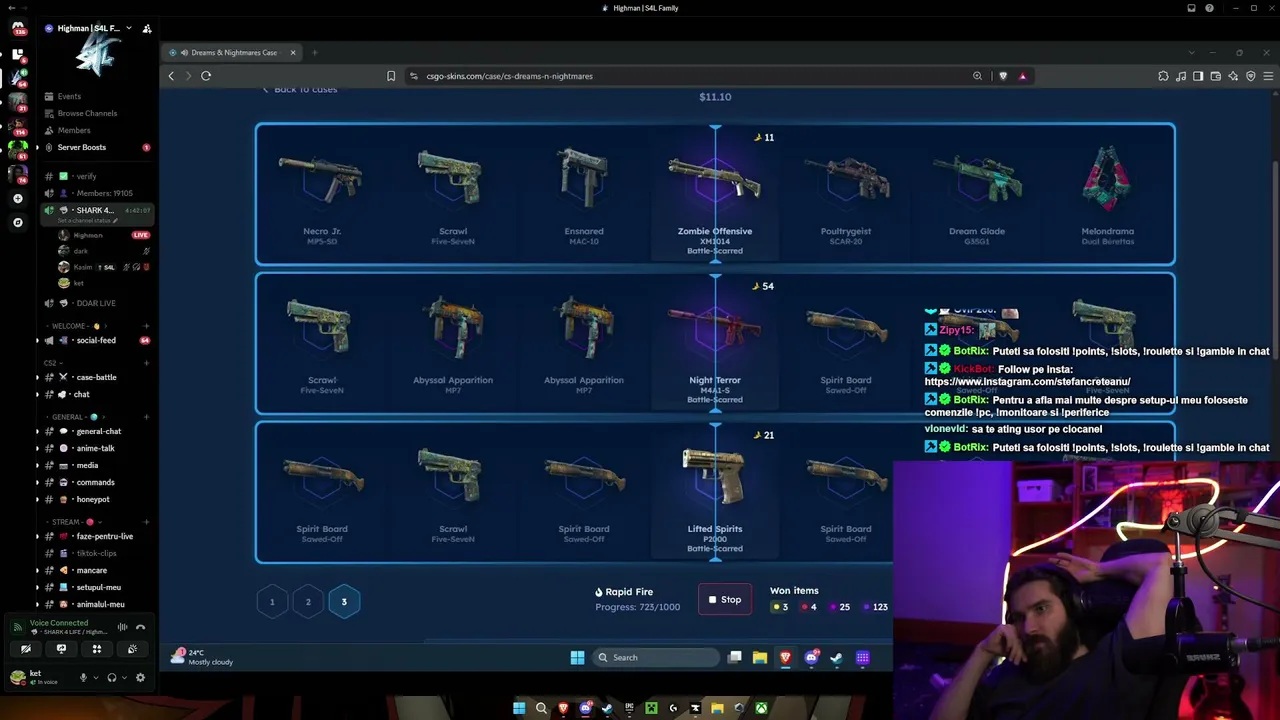
Task: Click the Windows taskbar Search box
Action: coord(656,657)
